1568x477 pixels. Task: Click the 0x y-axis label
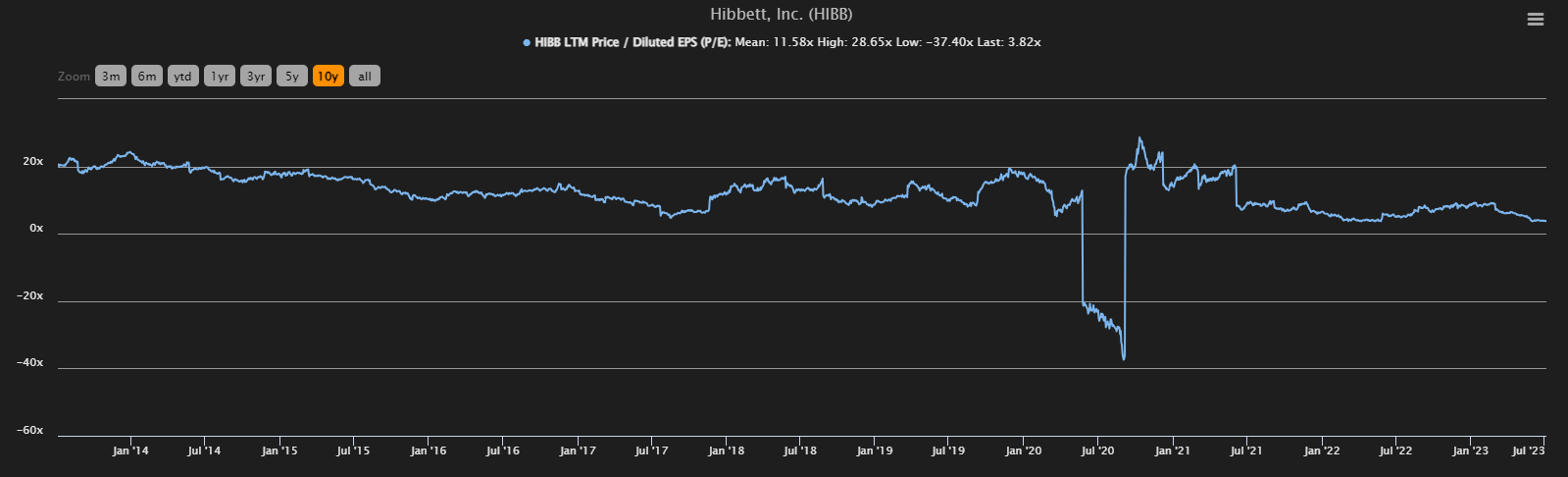coord(37,228)
